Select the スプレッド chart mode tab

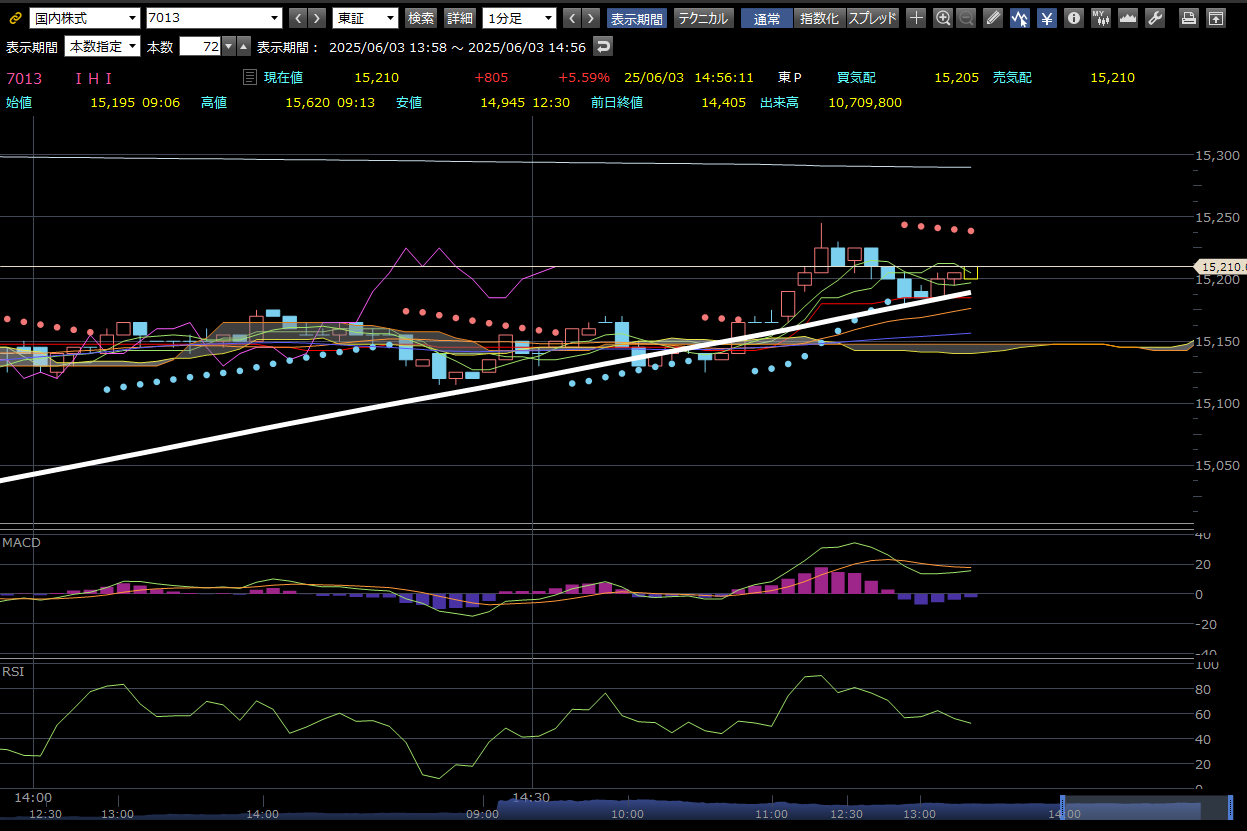[872, 18]
